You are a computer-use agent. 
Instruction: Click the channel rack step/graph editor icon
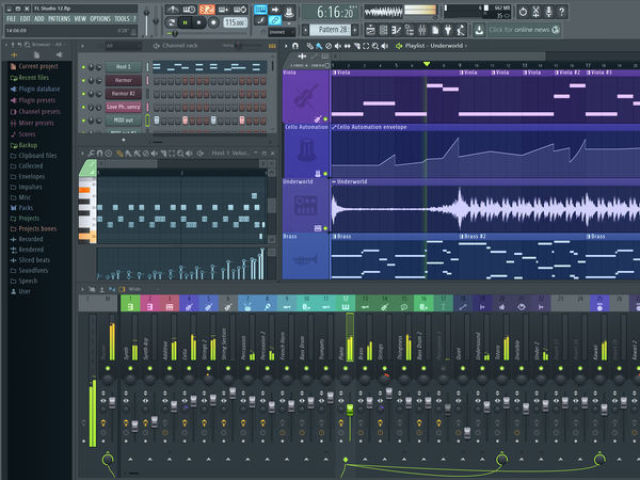pyautogui.click(x=272, y=46)
